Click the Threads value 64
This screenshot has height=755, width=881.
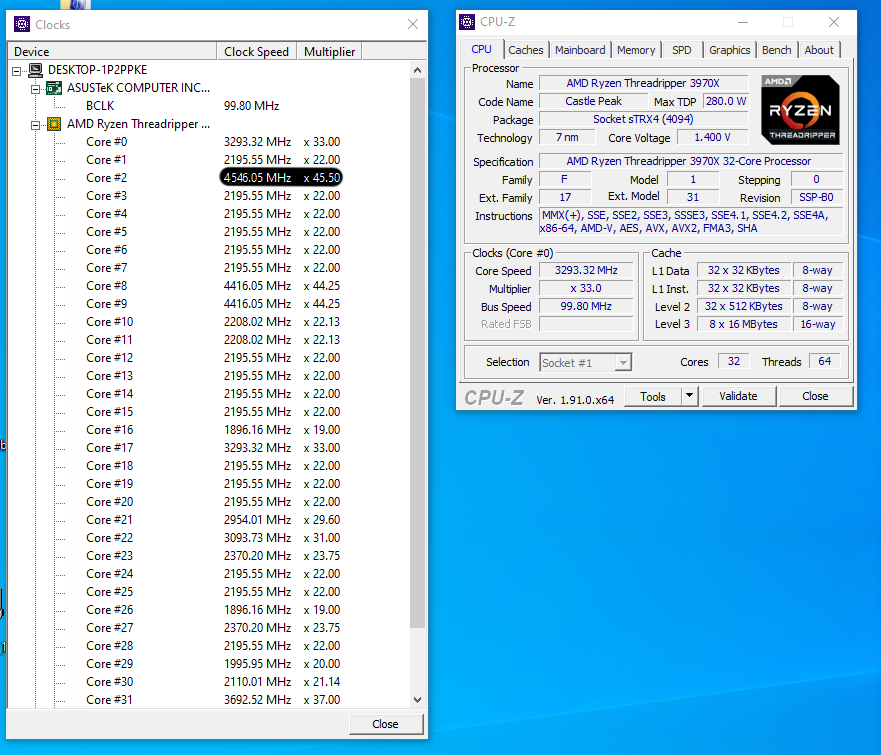pyautogui.click(x=824, y=361)
